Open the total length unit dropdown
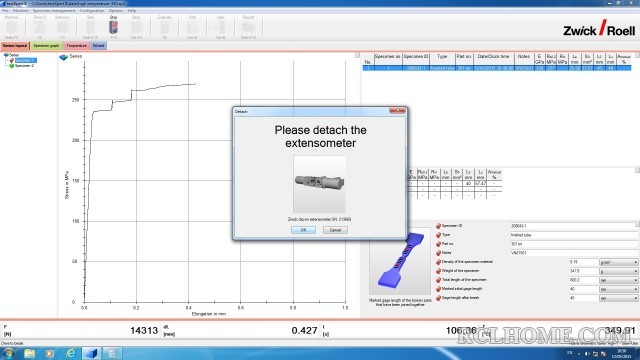Screen dimensions: 640x360 coord(618,280)
